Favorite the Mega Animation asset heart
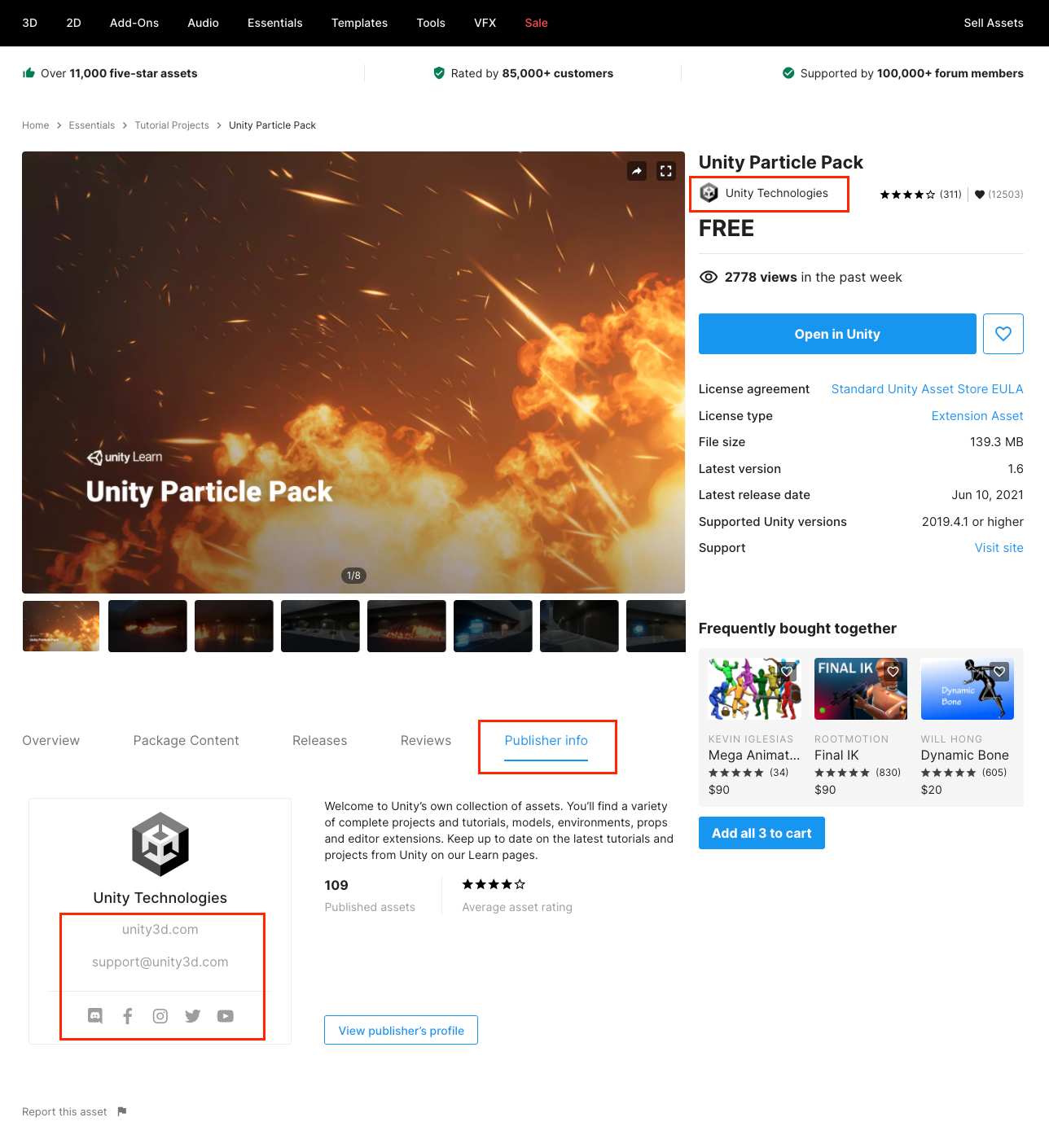 pos(787,672)
